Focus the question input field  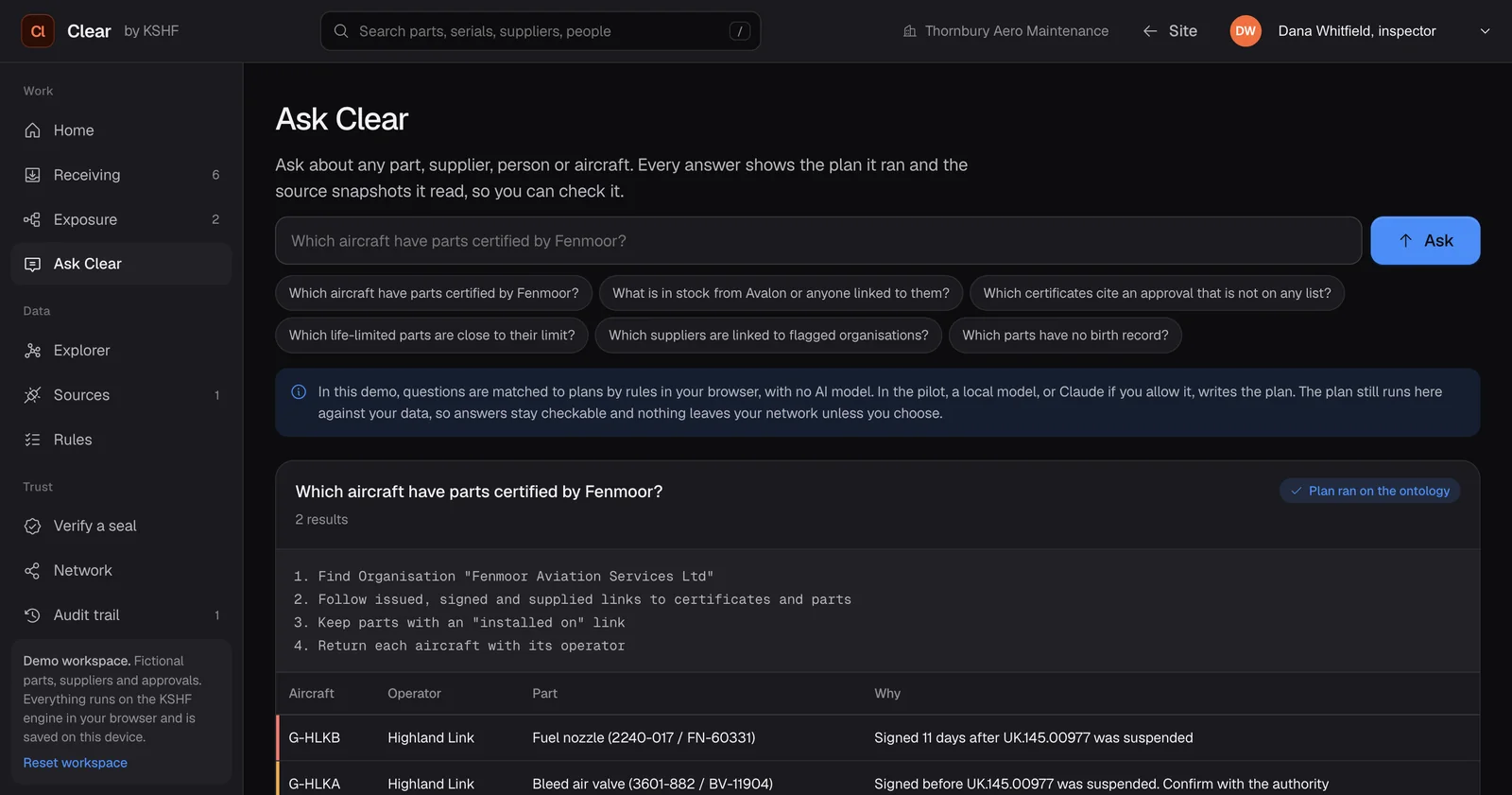click(818, 241)
